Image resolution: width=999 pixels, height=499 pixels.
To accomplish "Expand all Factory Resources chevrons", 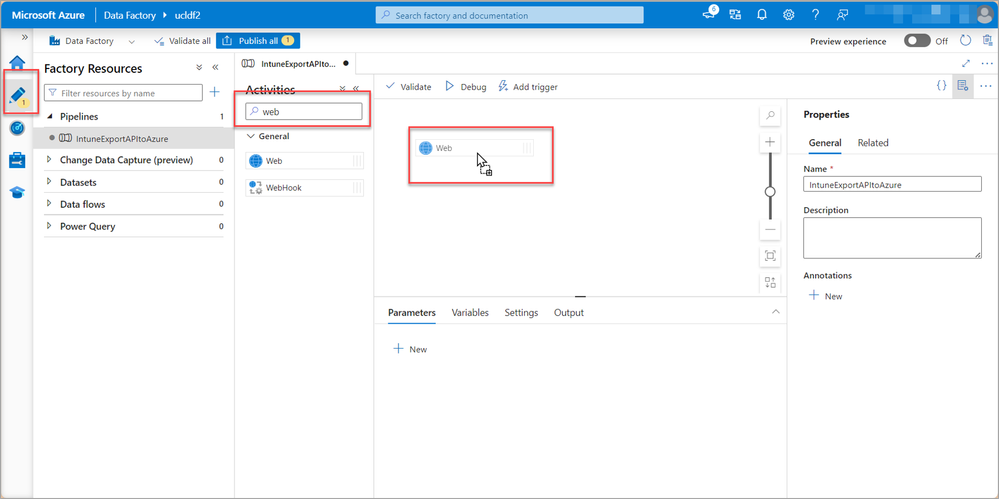I will [199, 68].
